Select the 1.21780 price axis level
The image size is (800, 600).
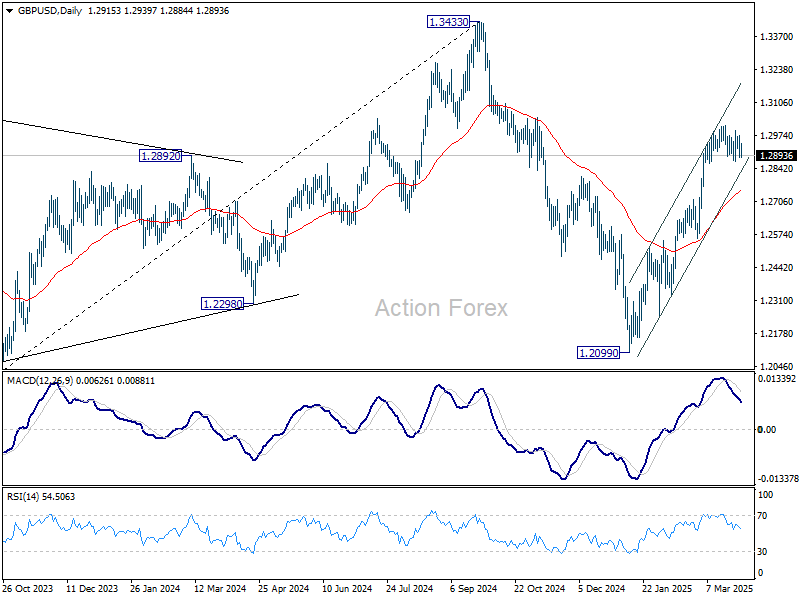pyautogui.click(x=777, y=334)
